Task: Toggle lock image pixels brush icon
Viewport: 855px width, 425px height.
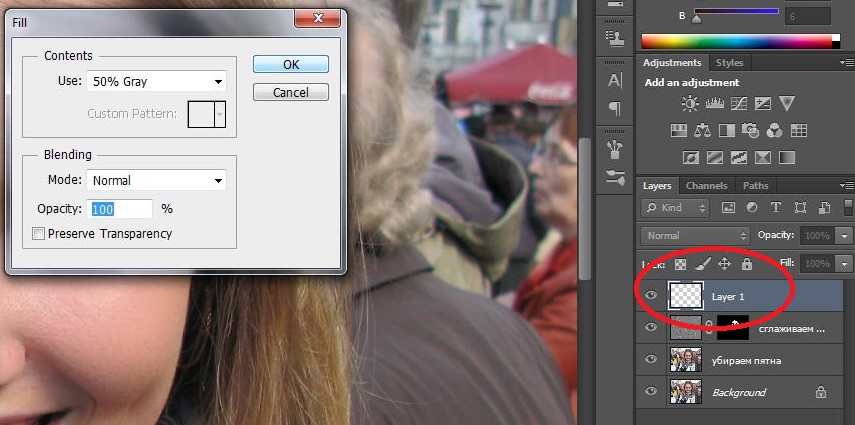Action: click(x=702, y=265)
